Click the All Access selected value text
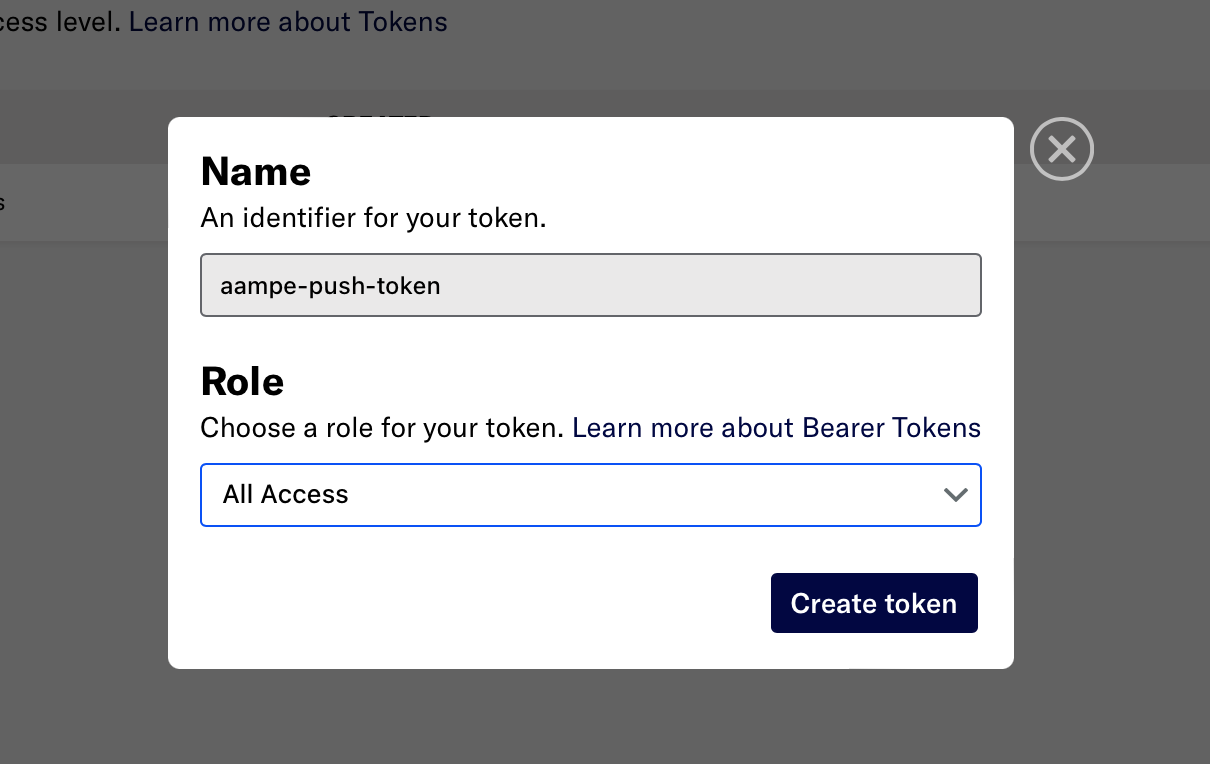This screenshot has width=1210, height=764. 285,495
